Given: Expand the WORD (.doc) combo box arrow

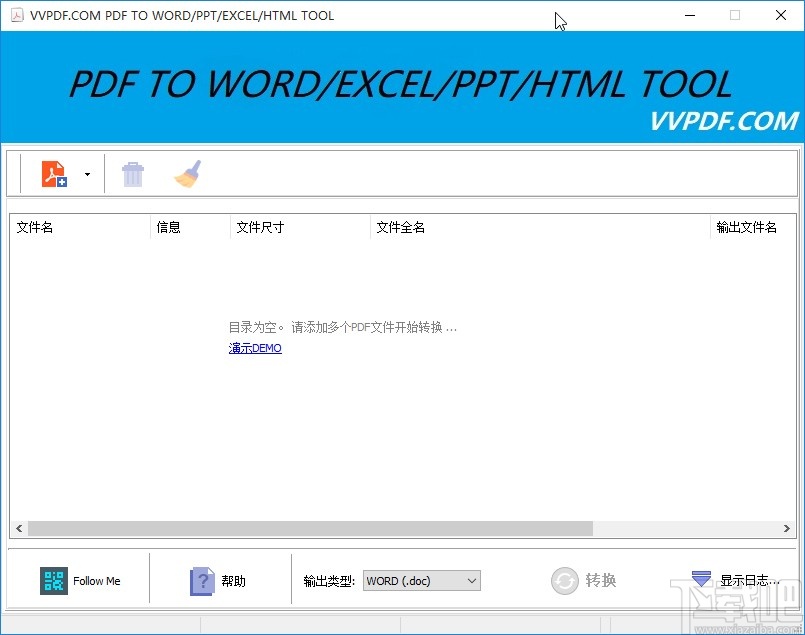Looking at the screenshot, I should click(x=472, y=580).
